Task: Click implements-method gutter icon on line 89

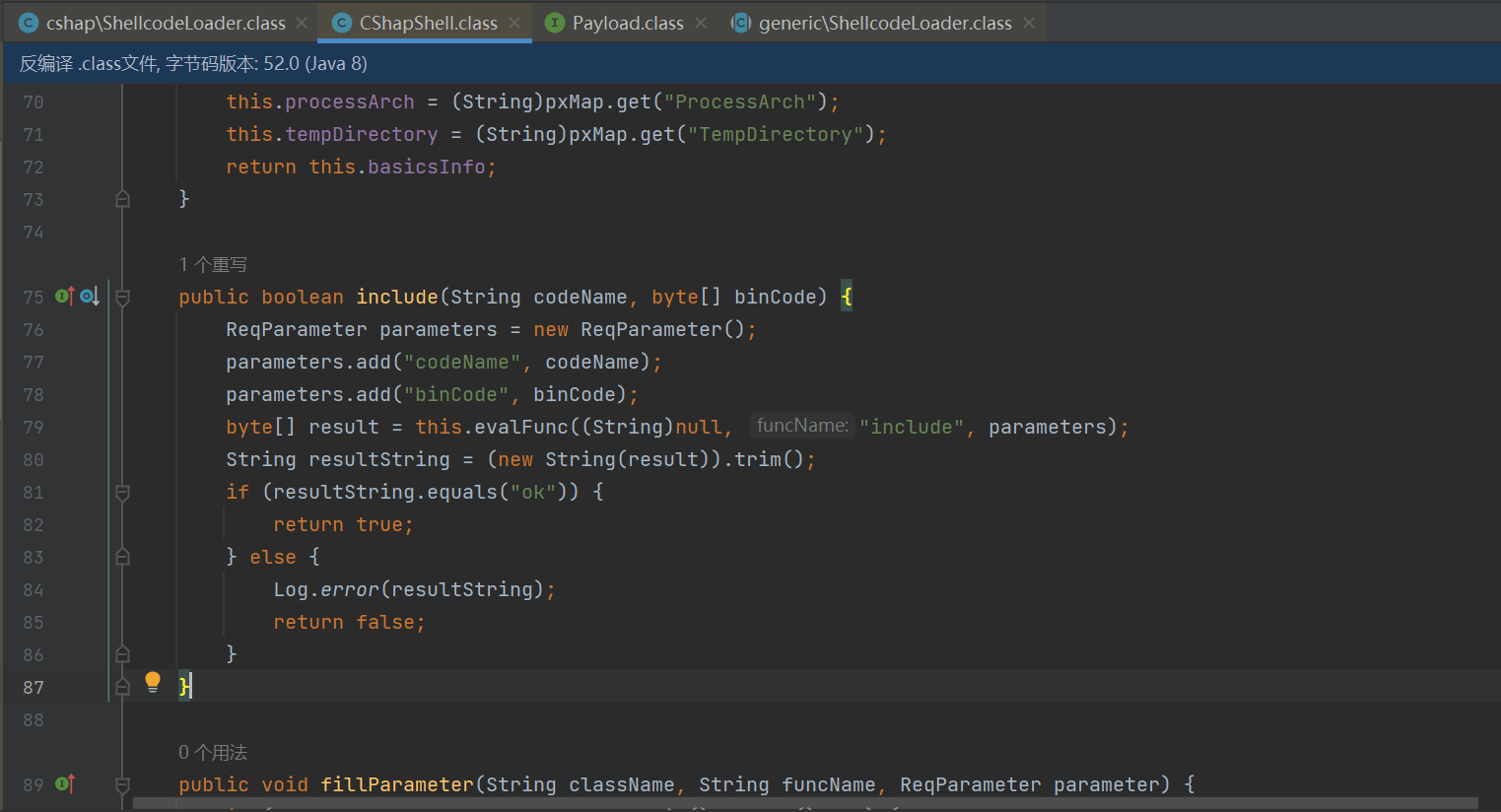Action: tap(65, 783)
